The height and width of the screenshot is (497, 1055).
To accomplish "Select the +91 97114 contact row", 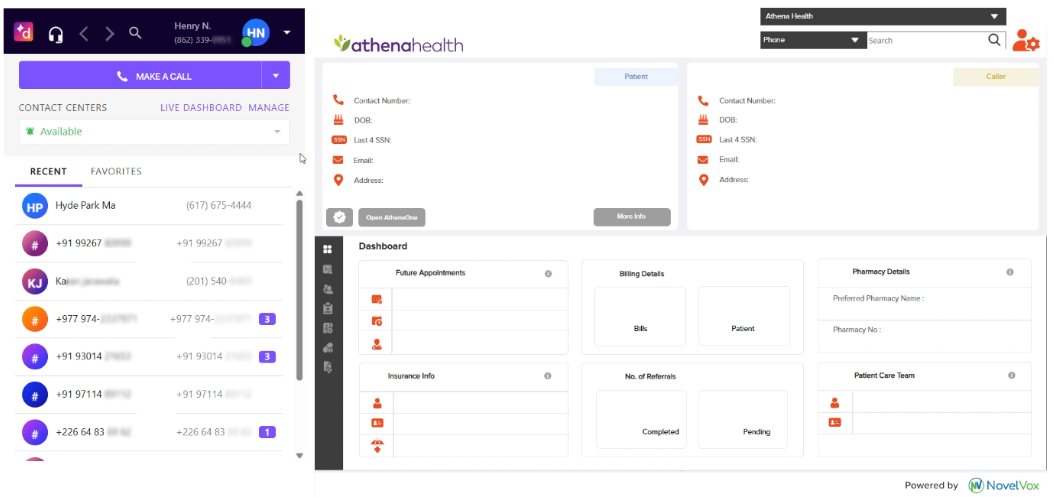I will pos(149,394).
